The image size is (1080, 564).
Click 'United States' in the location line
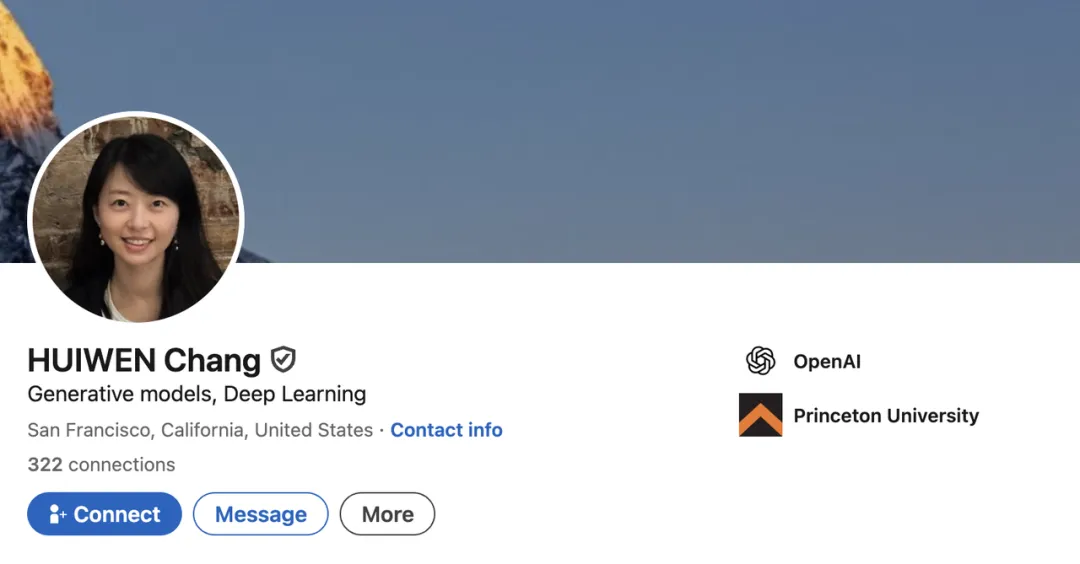(313, 430)
